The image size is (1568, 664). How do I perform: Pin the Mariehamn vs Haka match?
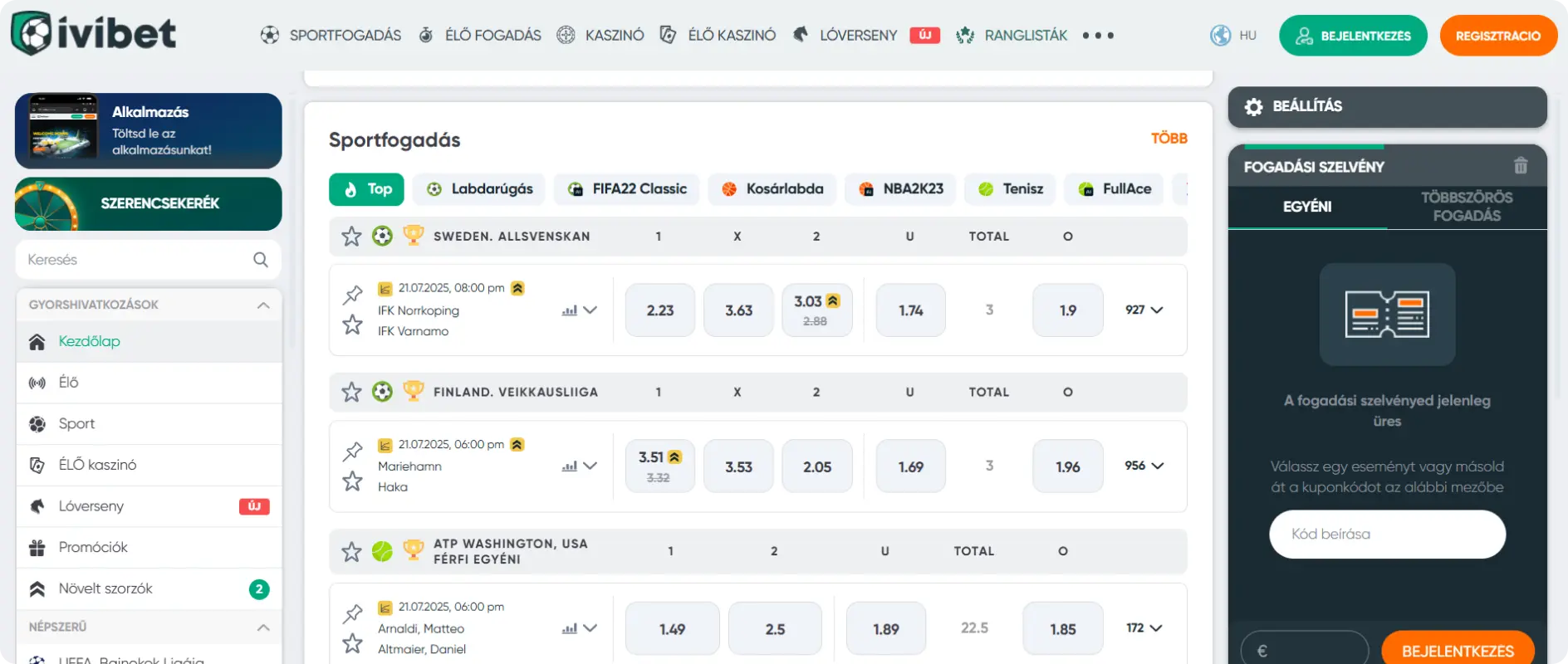click(352, 452)
